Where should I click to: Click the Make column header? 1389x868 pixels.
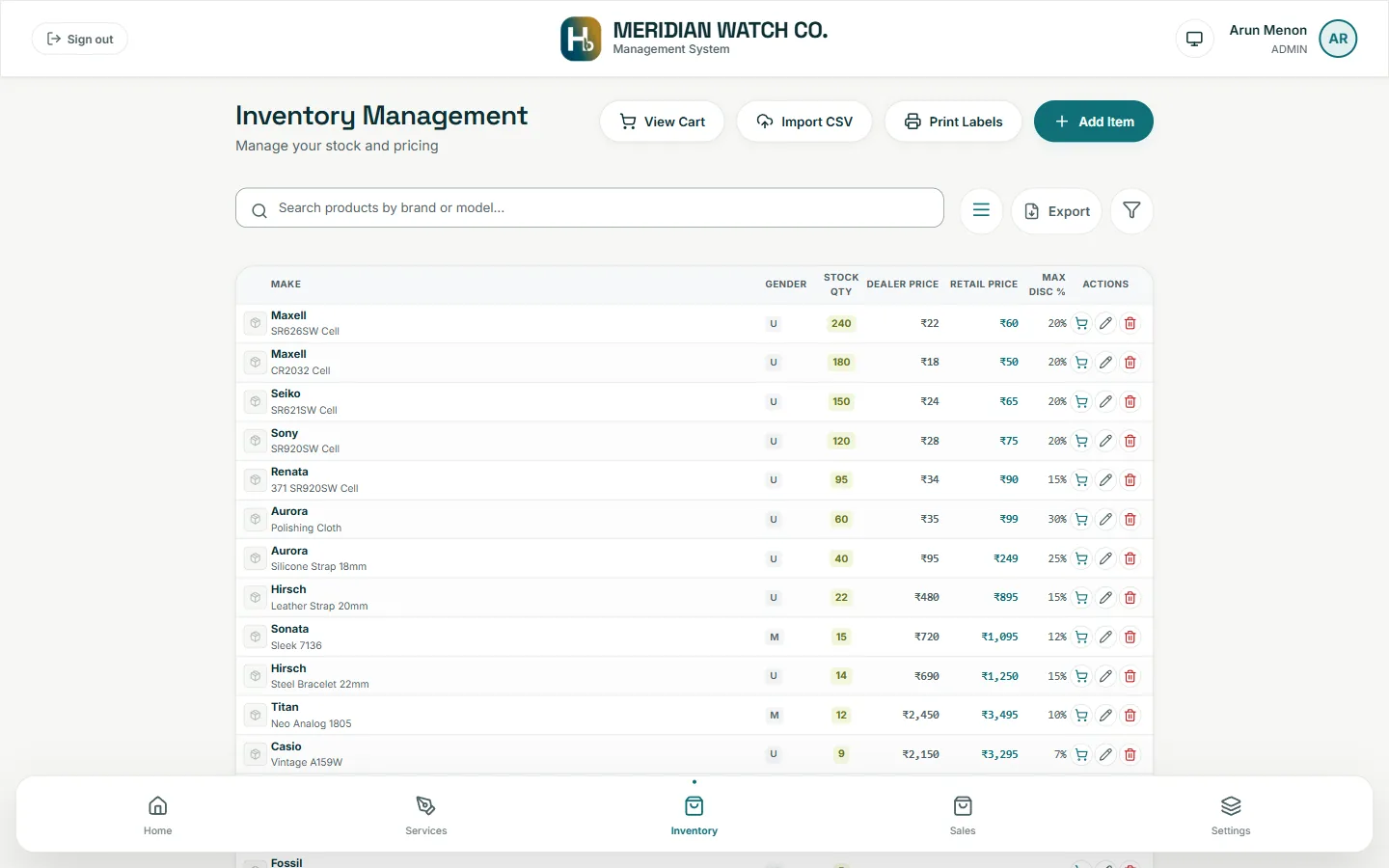pyautogui.click(x=286, y=285)
